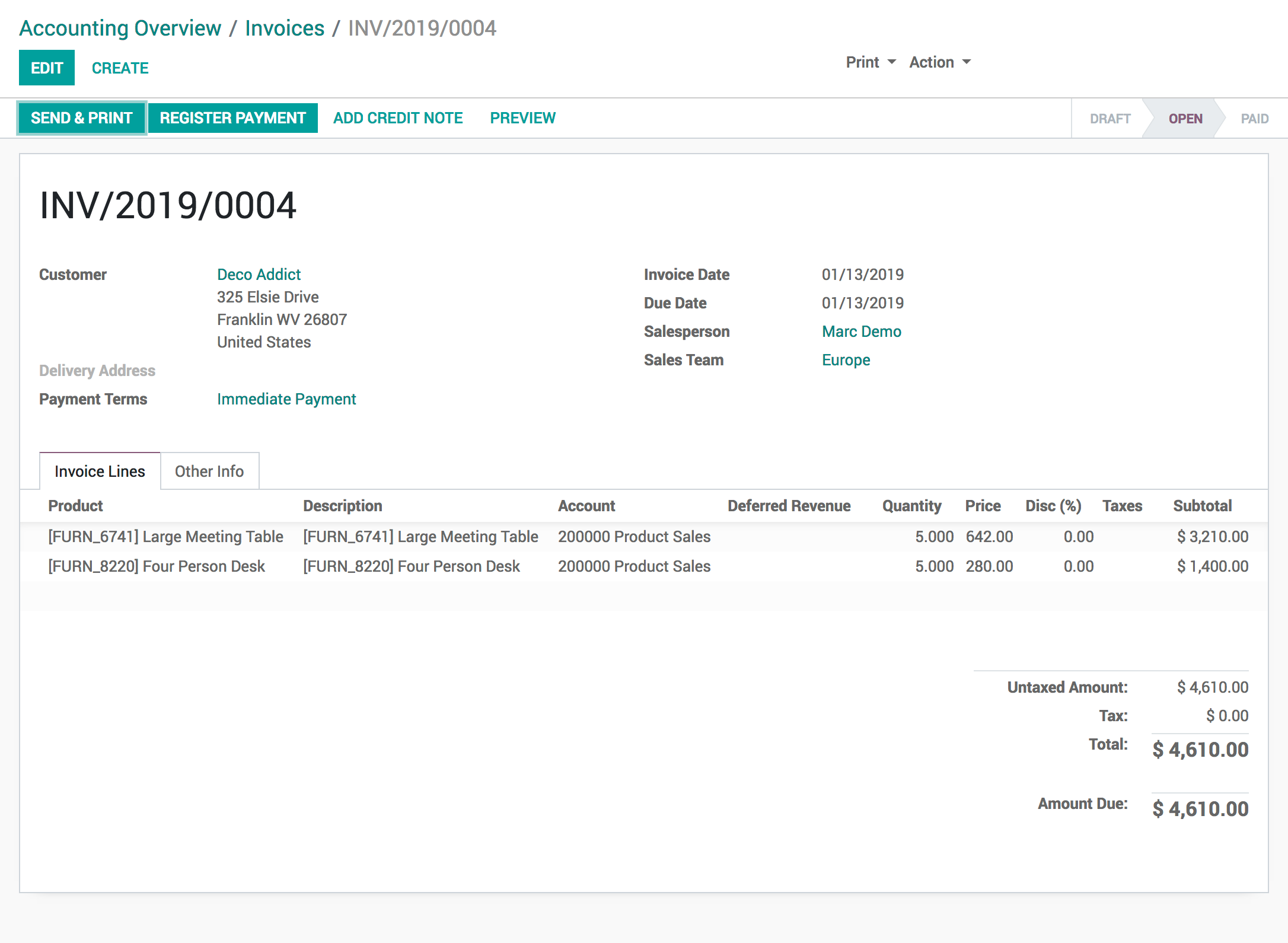Open the DRAFT stage selector

1108,118
